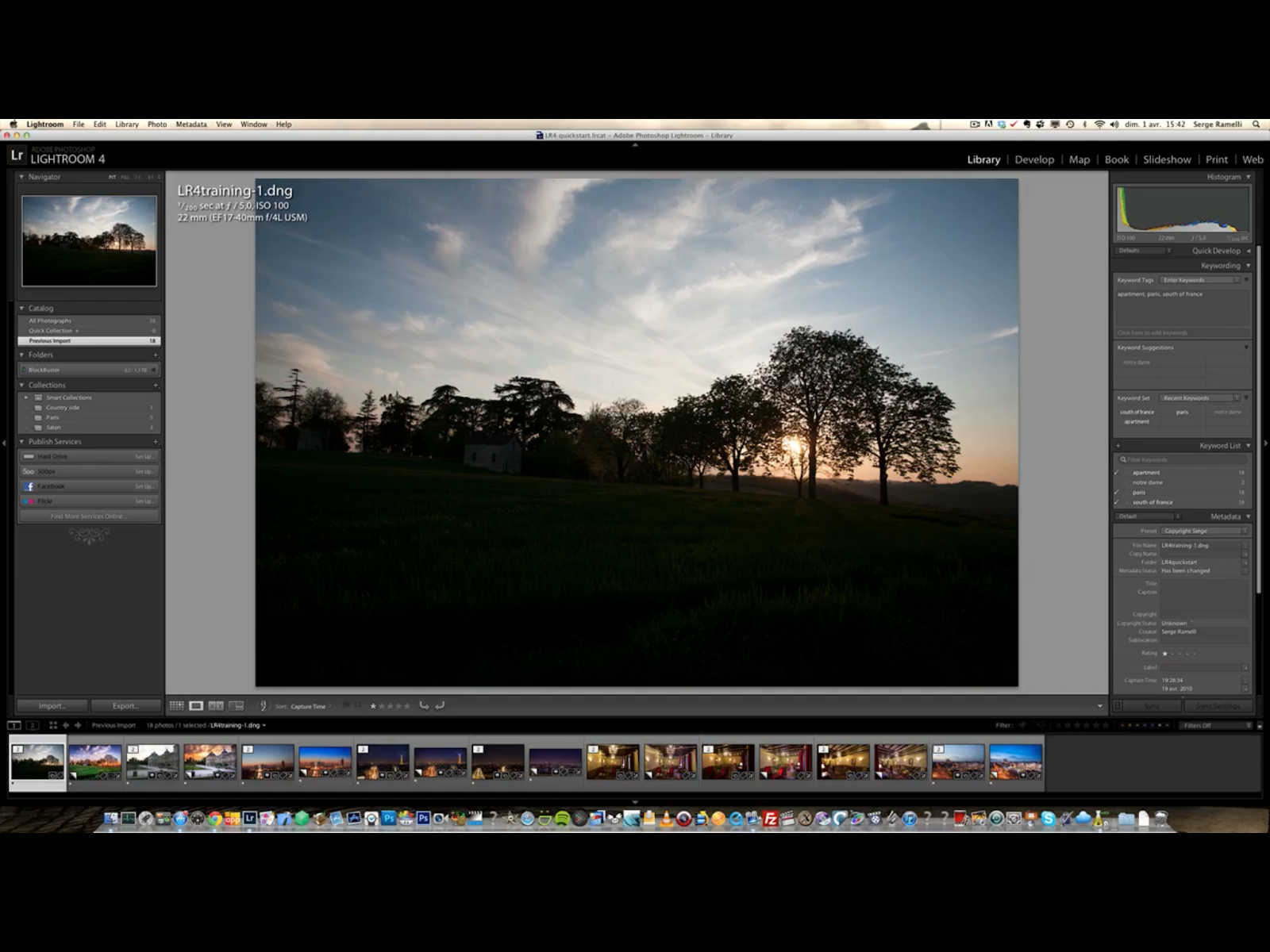Go forward with filmstrip right arrow
This screenshot has height=952, width=1270.
click(x=78, y=725)
